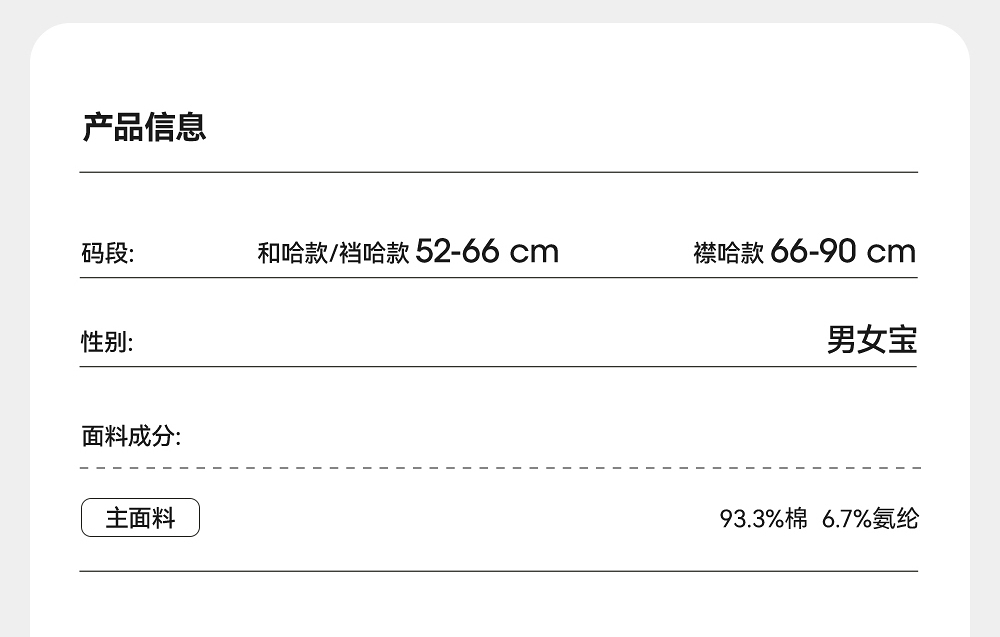Click the 面料成分: label
The width and height of the screenshot is (1000, 637).
tap(131, 436)
